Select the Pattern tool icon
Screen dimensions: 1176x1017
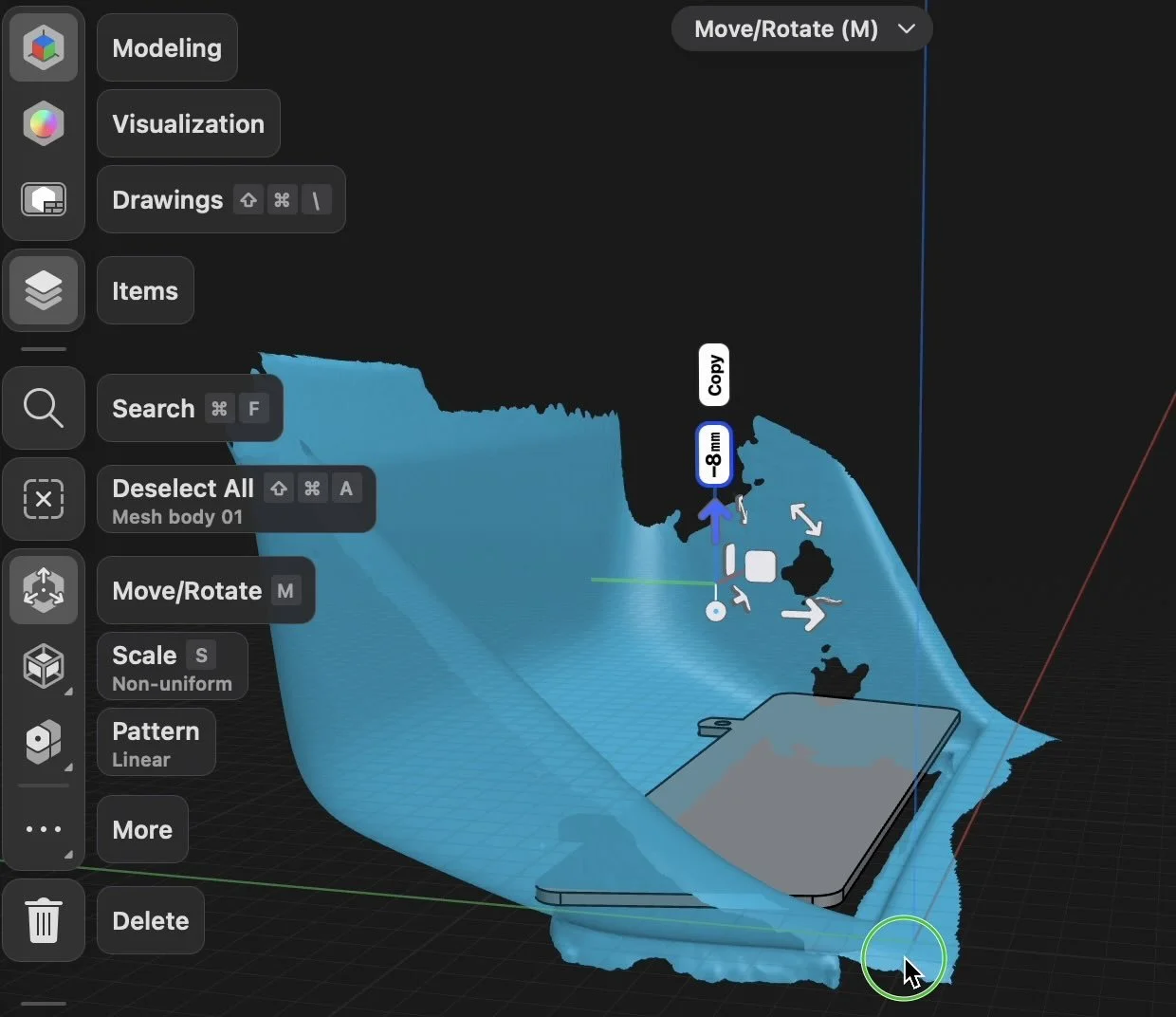point(44,742)
